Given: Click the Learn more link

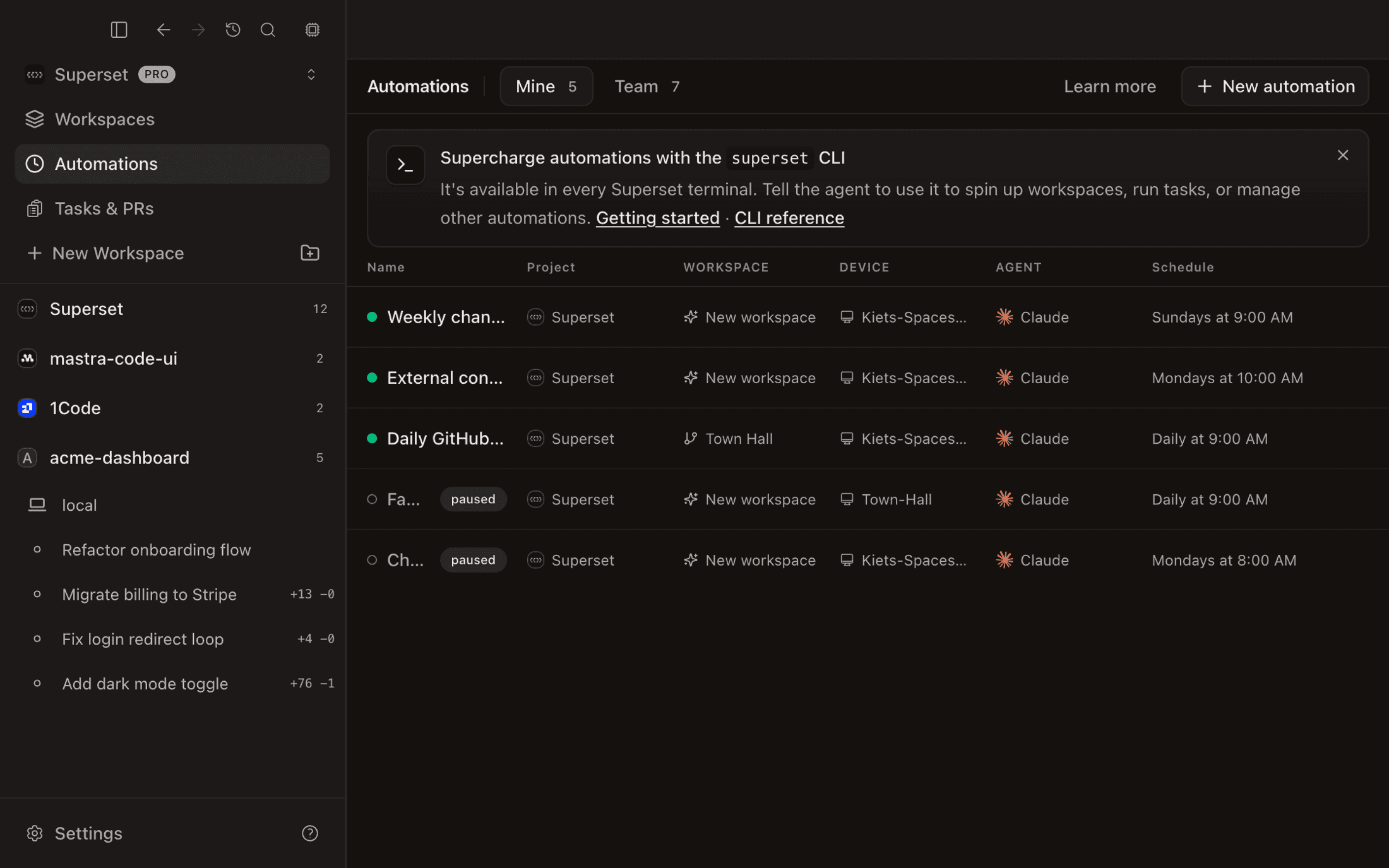Looking at the screenshot, I should click(1110, 86).
